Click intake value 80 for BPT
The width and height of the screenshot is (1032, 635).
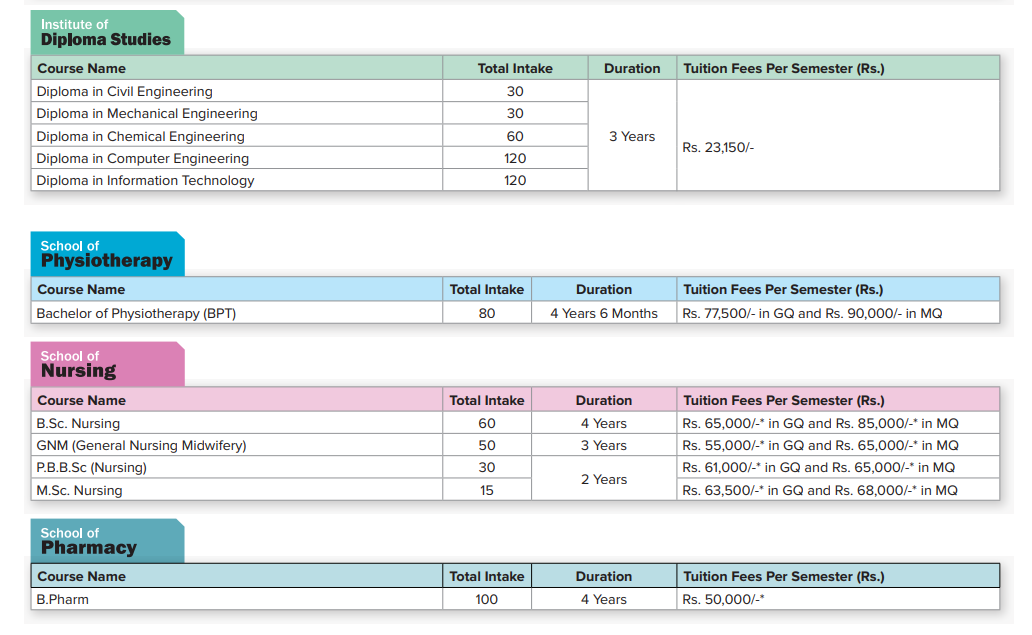[487, 313]
